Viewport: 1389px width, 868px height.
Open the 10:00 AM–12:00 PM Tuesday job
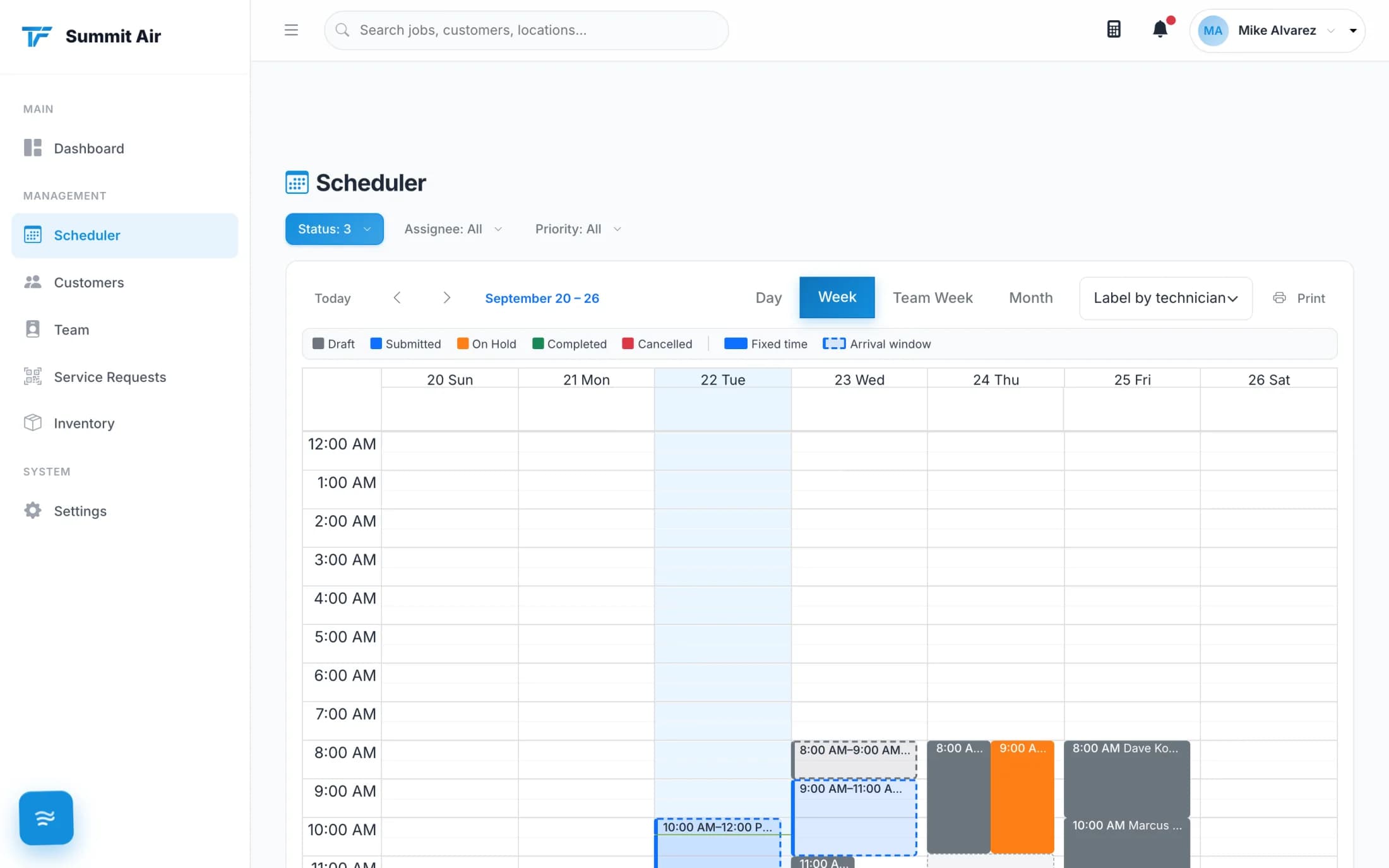click(718, 843)
